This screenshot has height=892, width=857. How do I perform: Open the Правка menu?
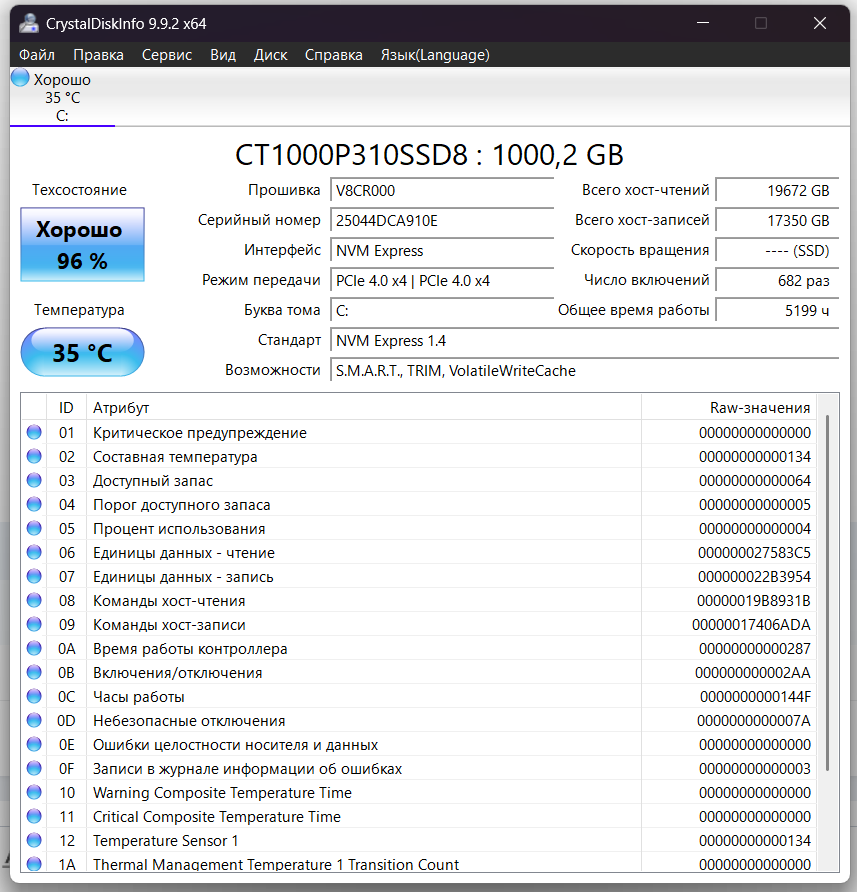click(x=98, y=55)
